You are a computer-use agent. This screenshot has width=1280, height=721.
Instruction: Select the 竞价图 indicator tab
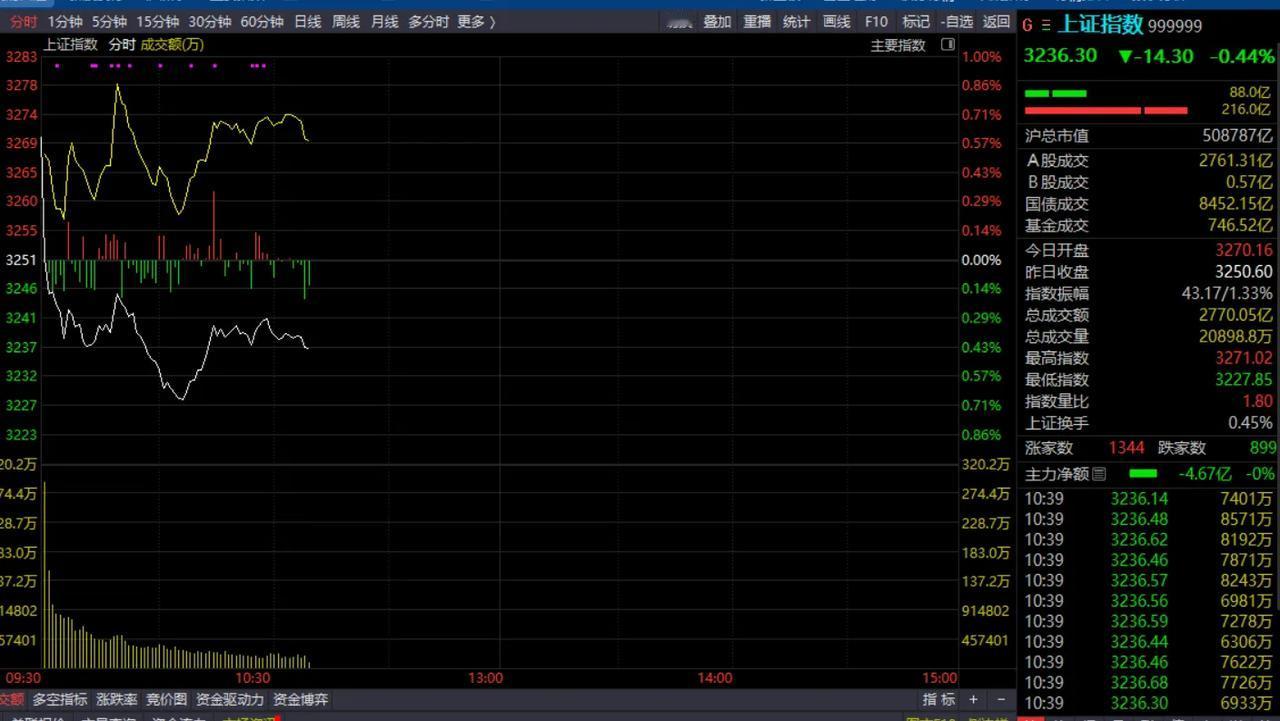pyautogui.click(x=166, y=700)
